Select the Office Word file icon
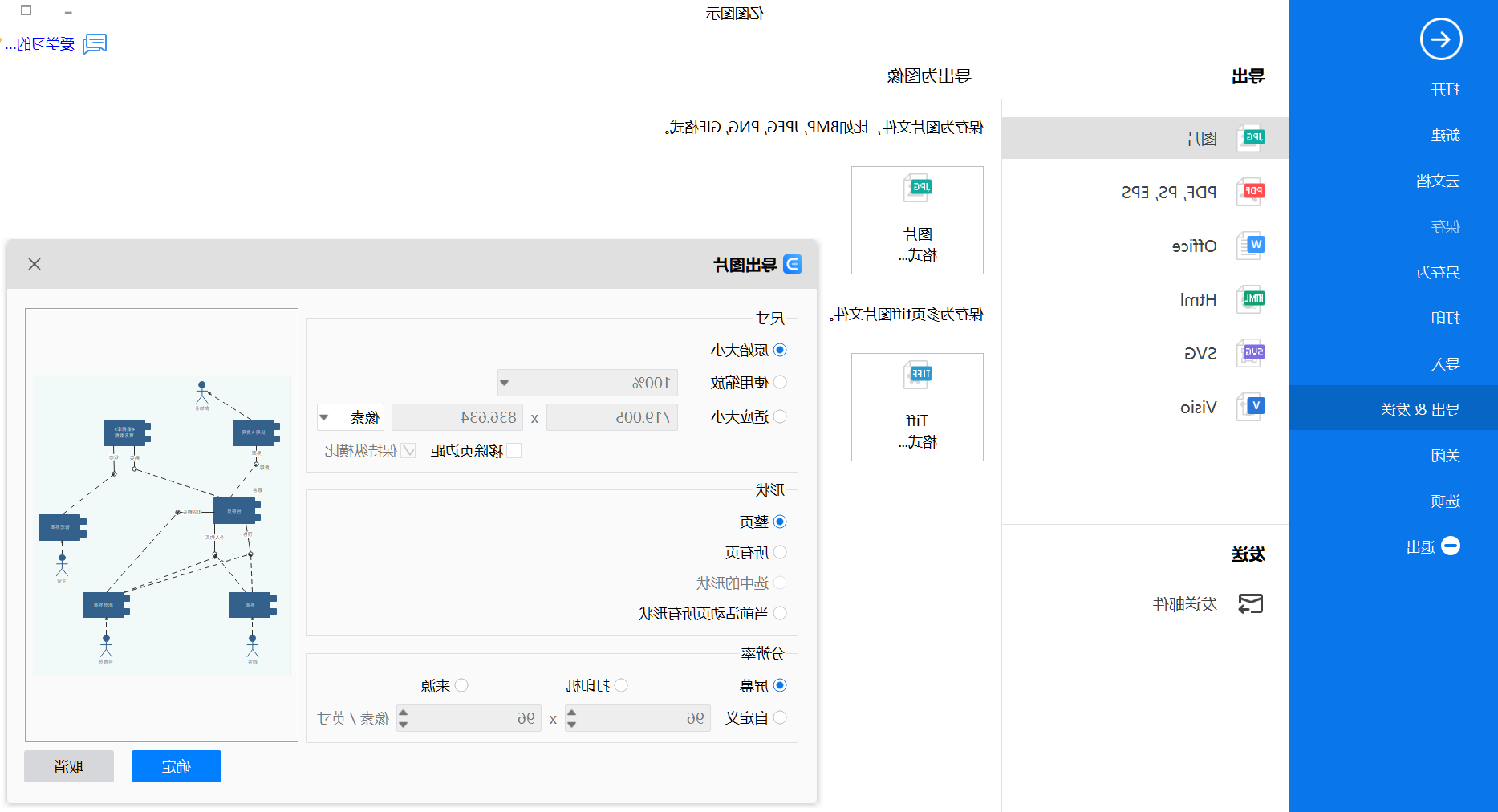 point(1252,246)
